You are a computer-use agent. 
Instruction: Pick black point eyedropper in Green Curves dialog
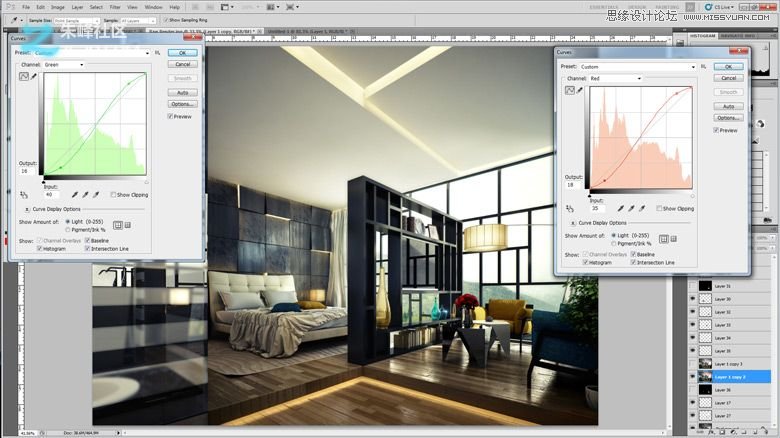click(x=75, y=195)
